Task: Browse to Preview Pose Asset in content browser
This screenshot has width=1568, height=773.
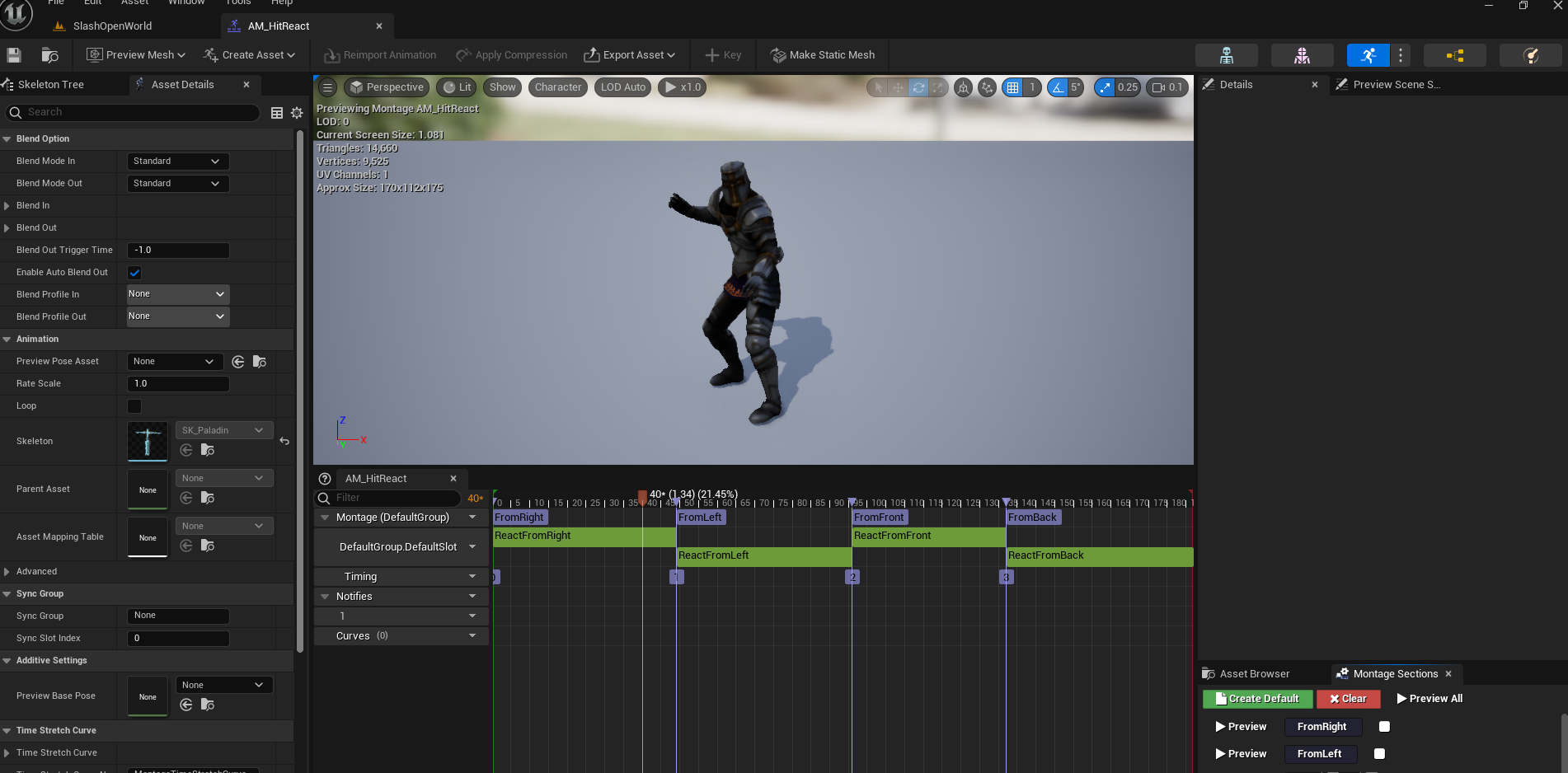Action: click(259, 362)
